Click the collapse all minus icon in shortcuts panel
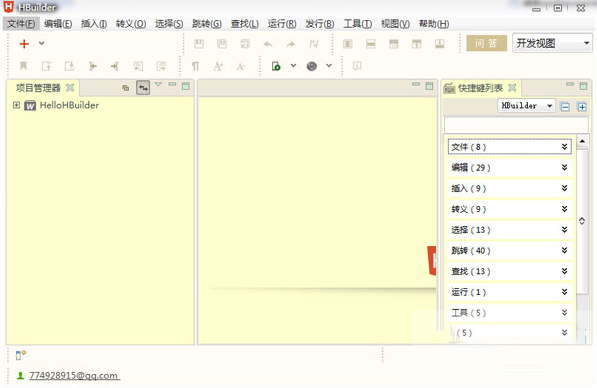The width and height of the screenshot is (597, 388). [565, 107]
